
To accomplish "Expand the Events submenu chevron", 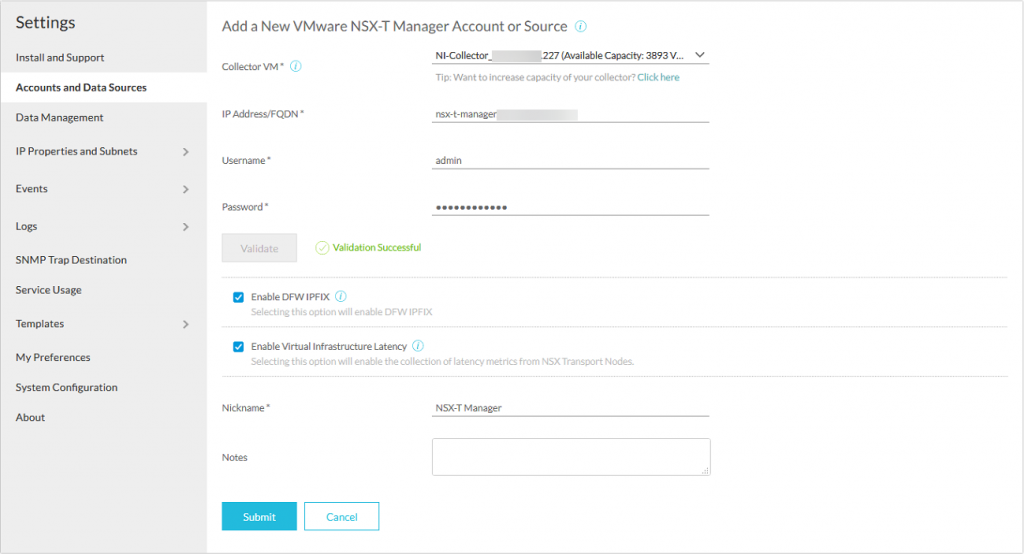I will (185, 189).
